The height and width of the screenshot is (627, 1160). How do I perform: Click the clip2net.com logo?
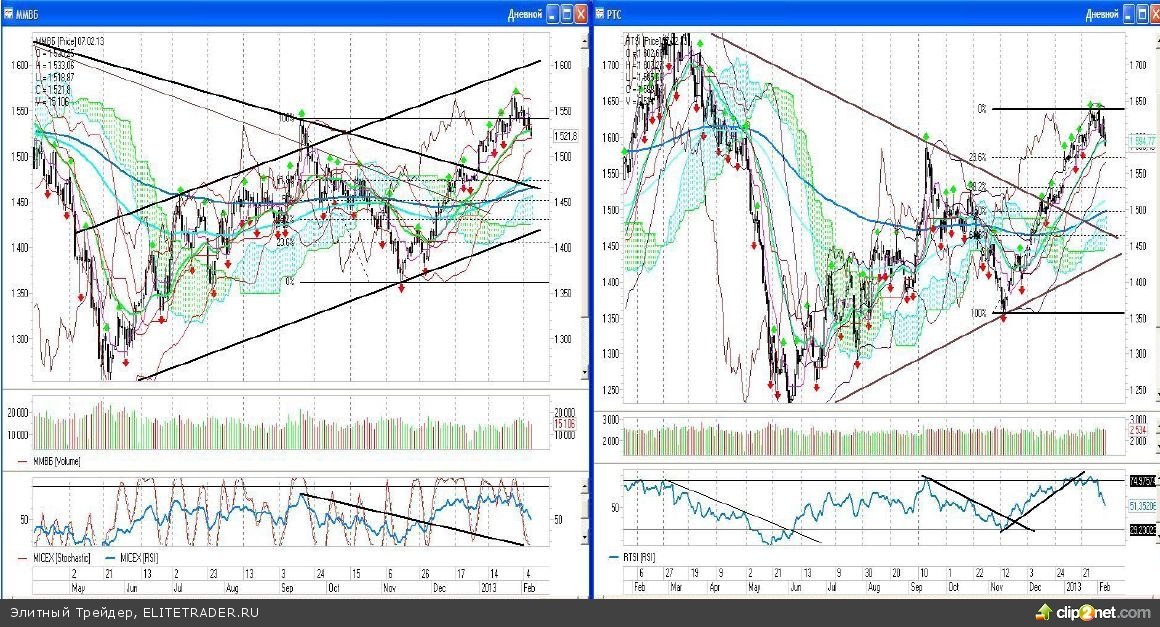pos(1094,612)
